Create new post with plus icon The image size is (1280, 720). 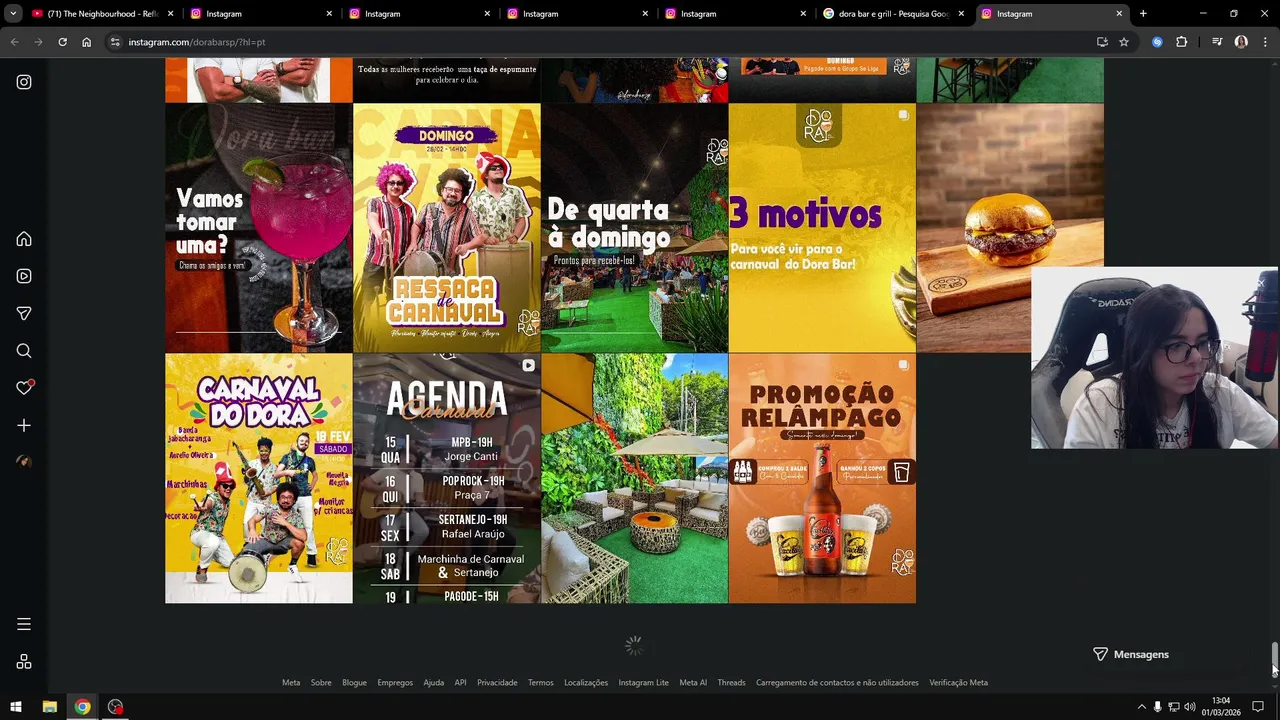pyautogui.click(x=24, y=425)
